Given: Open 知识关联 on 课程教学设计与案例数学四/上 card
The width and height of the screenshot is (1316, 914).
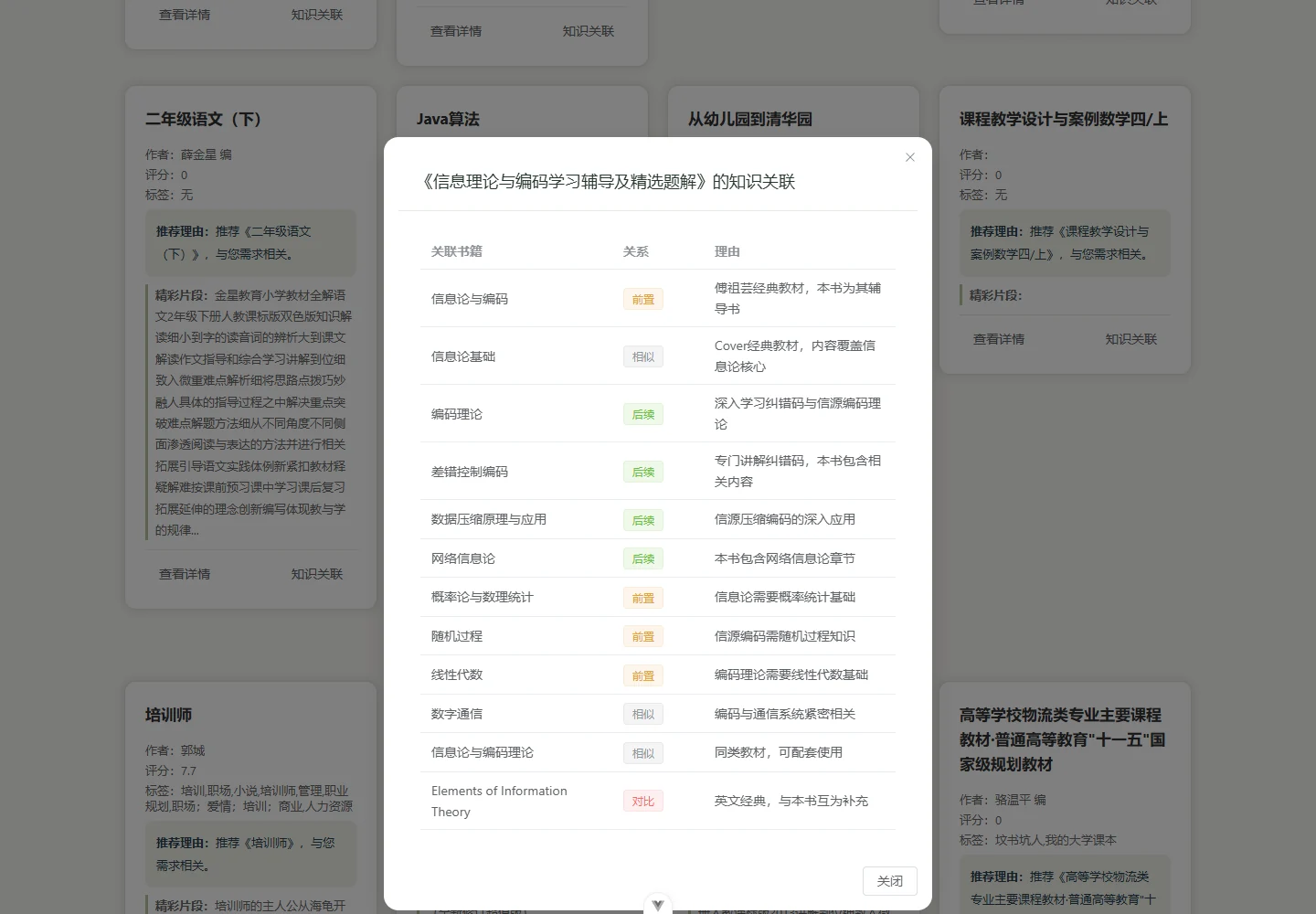Looking at the screenshot, I should (1131, 339).
